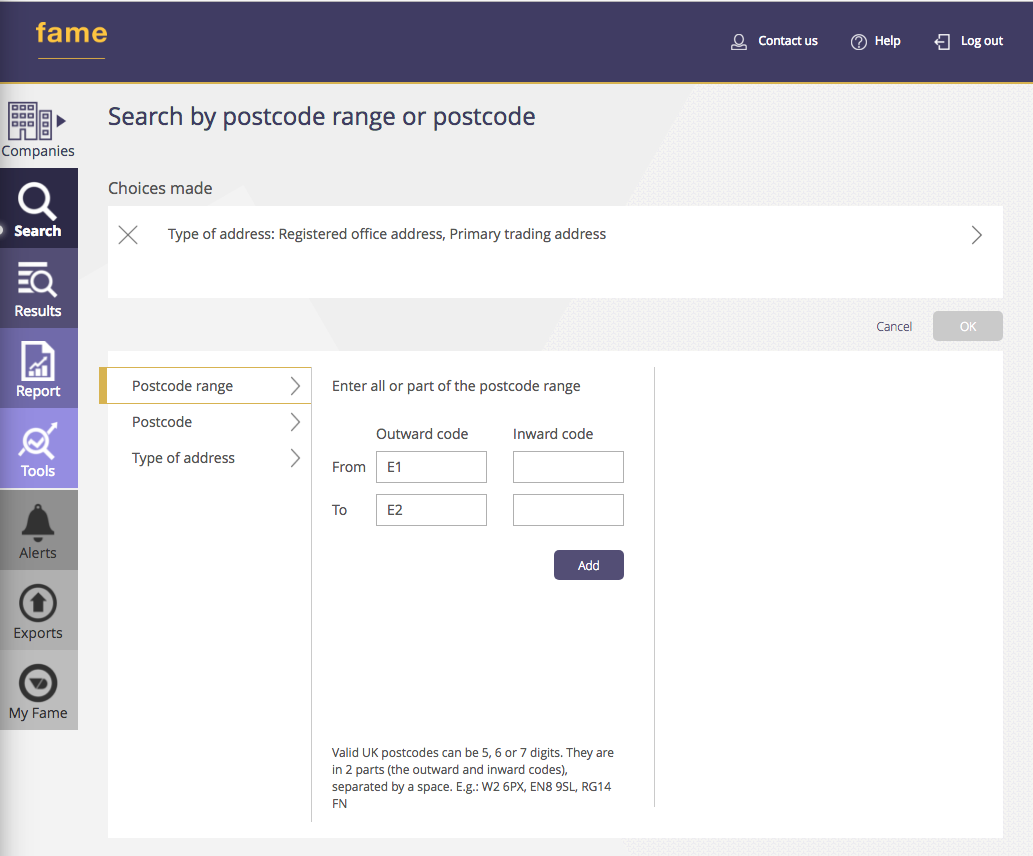The image size is (1033, 856).
Task: Expand the choices made arrow
Action: pyautogui.click(x=976, y=235)
